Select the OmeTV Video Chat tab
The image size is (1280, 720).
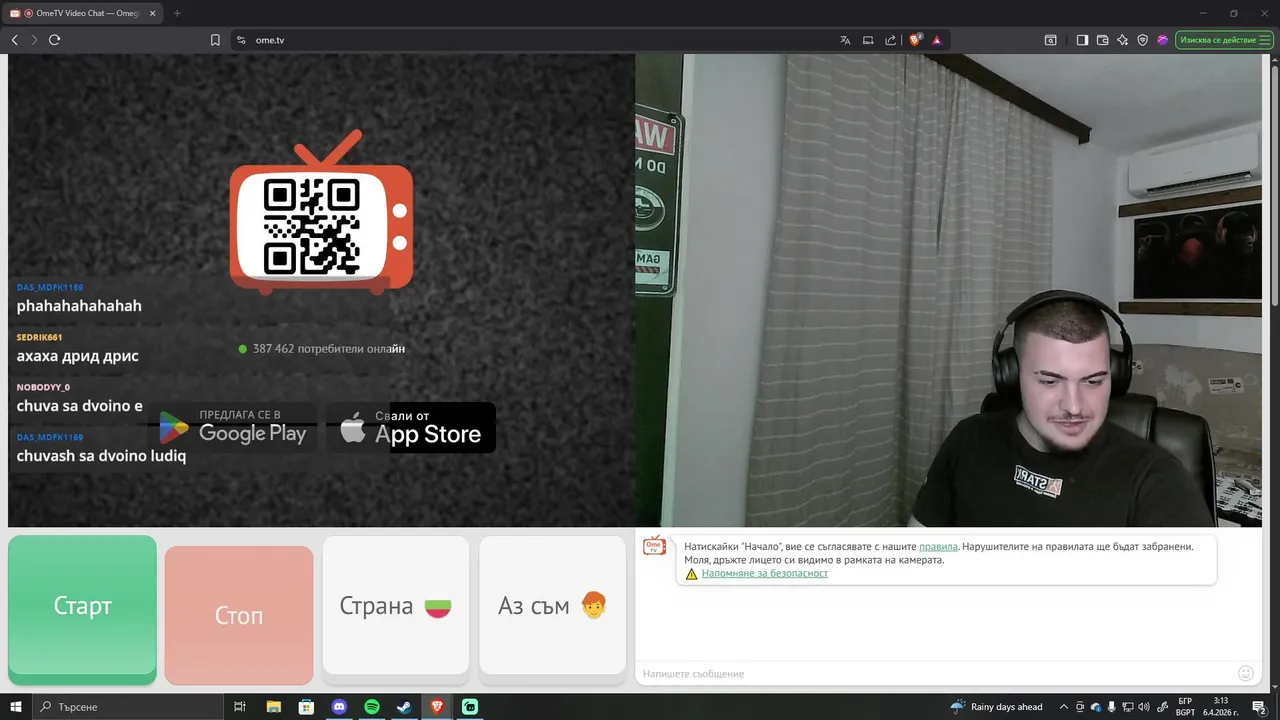tap(85, 13)
